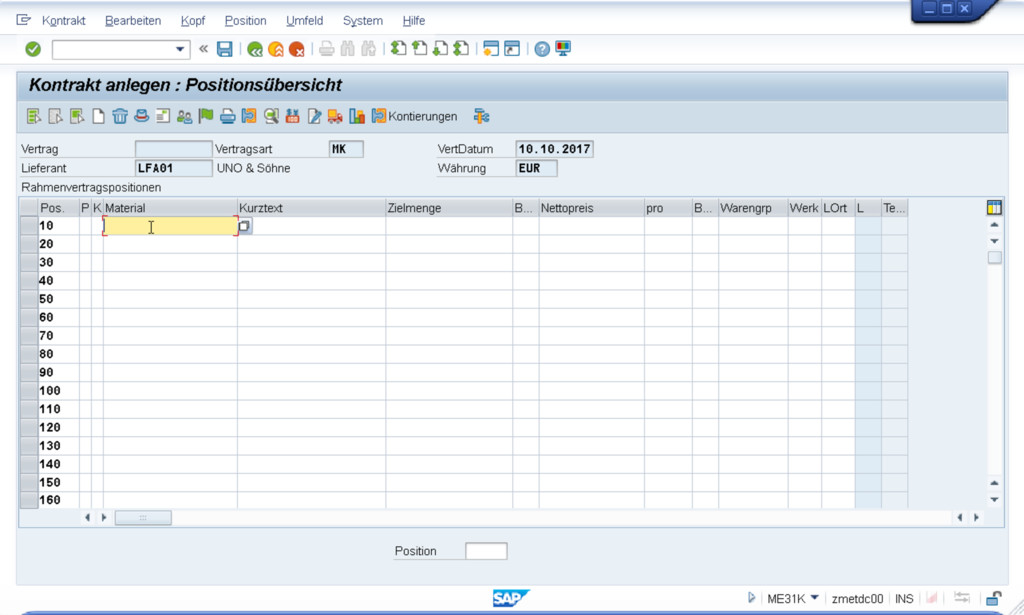Open the Umfeld menu
This screenshot has height=615, width=1024.
coord(304,21)
